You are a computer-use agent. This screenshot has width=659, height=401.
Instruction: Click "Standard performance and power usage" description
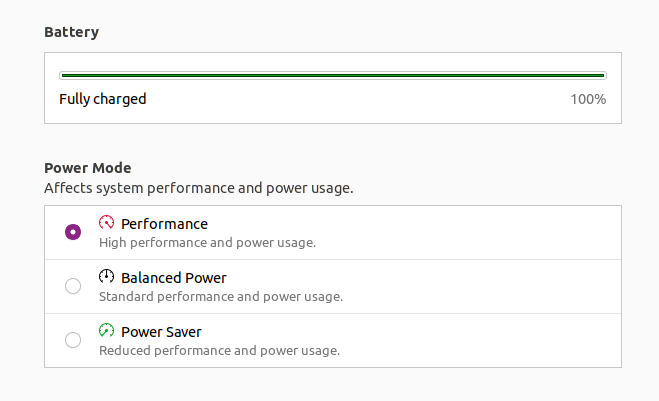coord(220,296)
